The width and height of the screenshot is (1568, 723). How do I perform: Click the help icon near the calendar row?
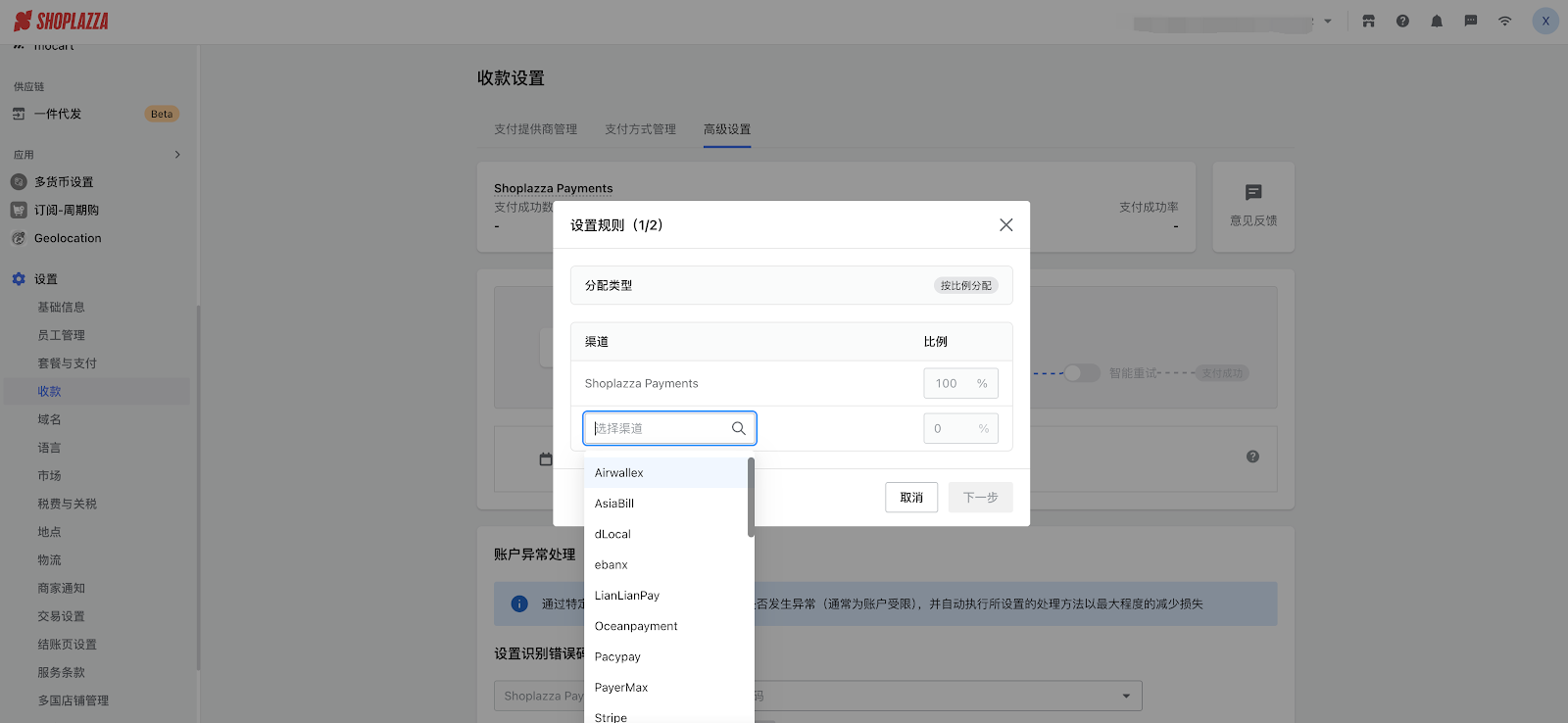point(1252,457)
